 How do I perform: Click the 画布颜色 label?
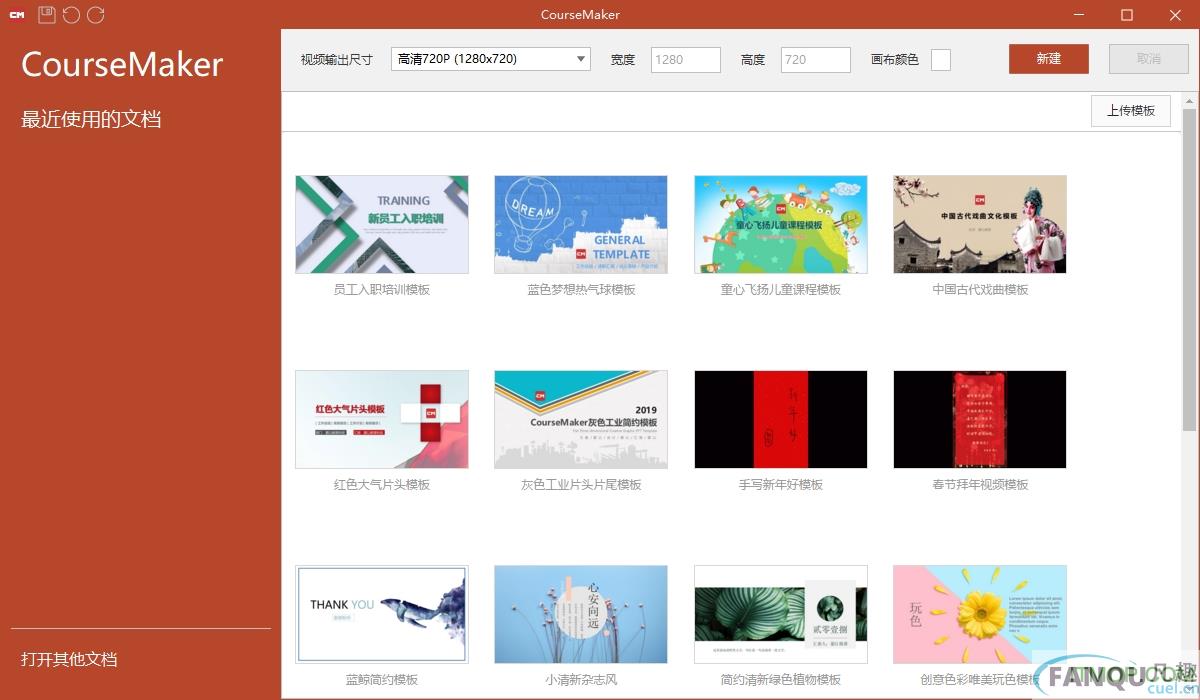point(895,60)
